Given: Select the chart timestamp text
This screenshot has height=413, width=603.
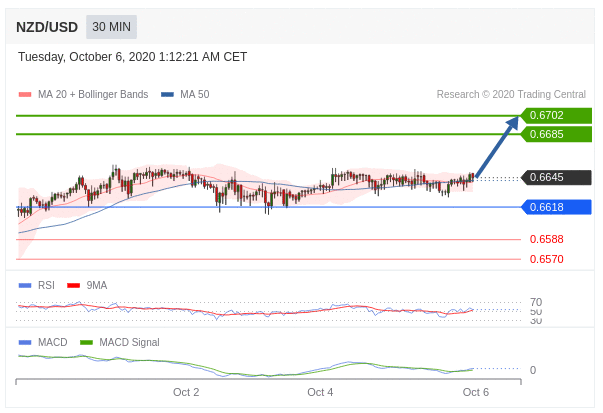Looking at the screenshot, I should 132,57.
